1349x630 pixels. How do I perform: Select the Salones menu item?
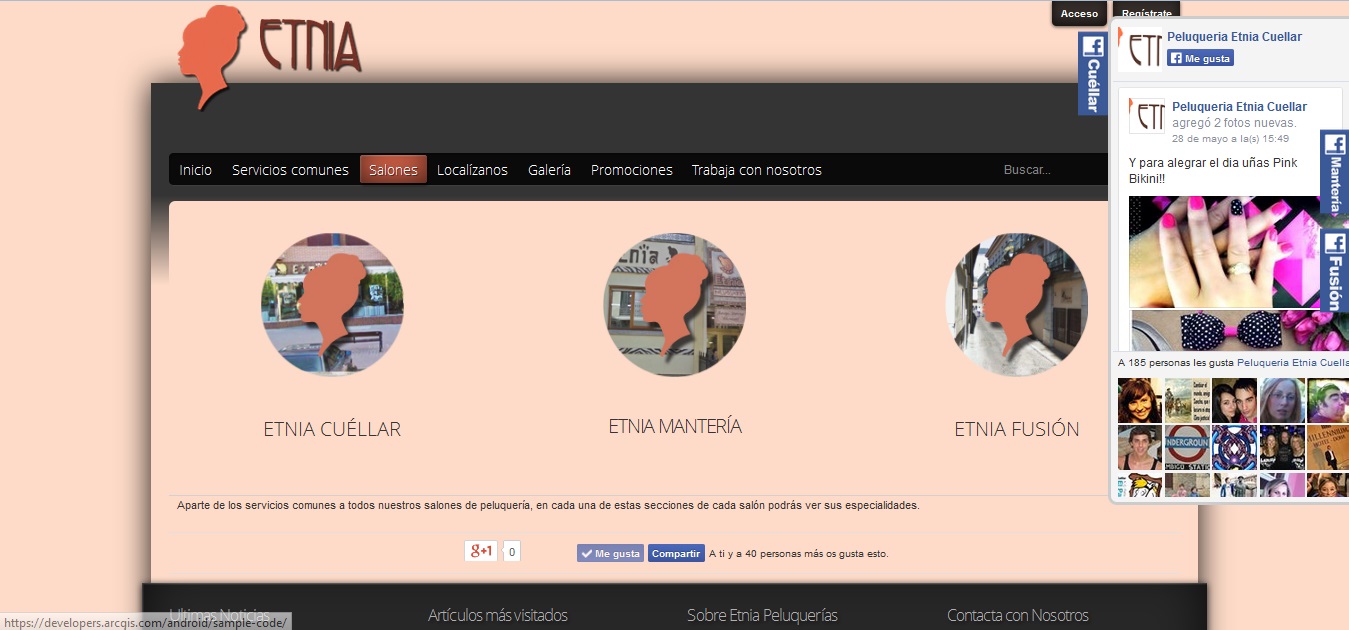click(393, 170)
